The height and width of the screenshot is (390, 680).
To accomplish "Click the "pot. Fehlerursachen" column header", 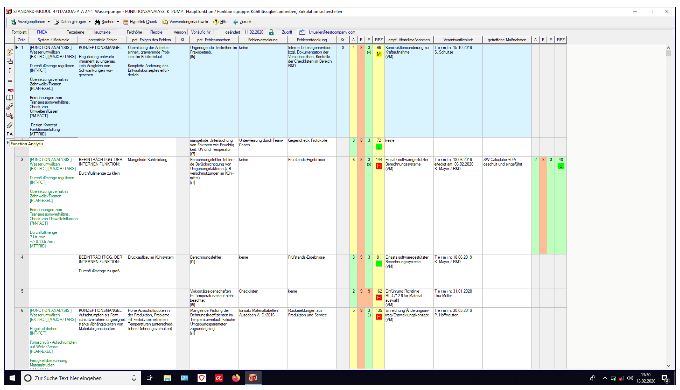I will pyautogui.click(x=214, y=39).
